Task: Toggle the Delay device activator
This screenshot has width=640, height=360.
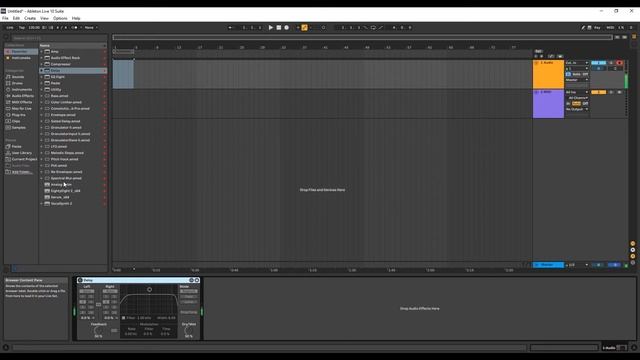Action: pos(80,280)
